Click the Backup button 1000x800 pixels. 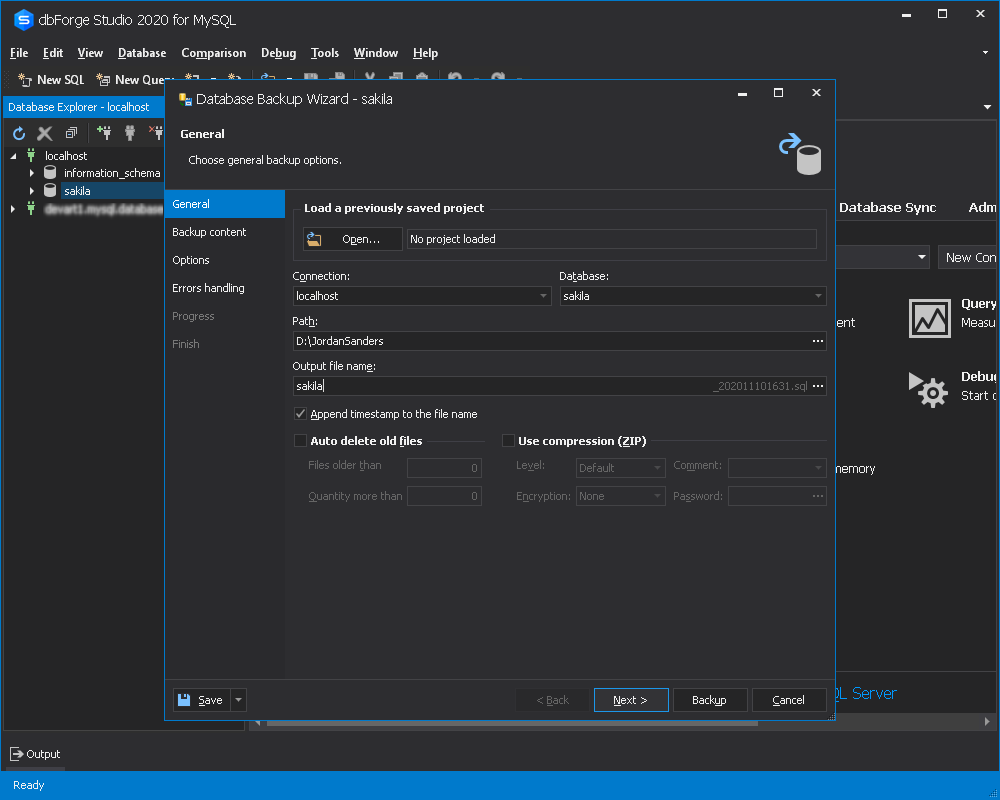[x=709, y=700]
